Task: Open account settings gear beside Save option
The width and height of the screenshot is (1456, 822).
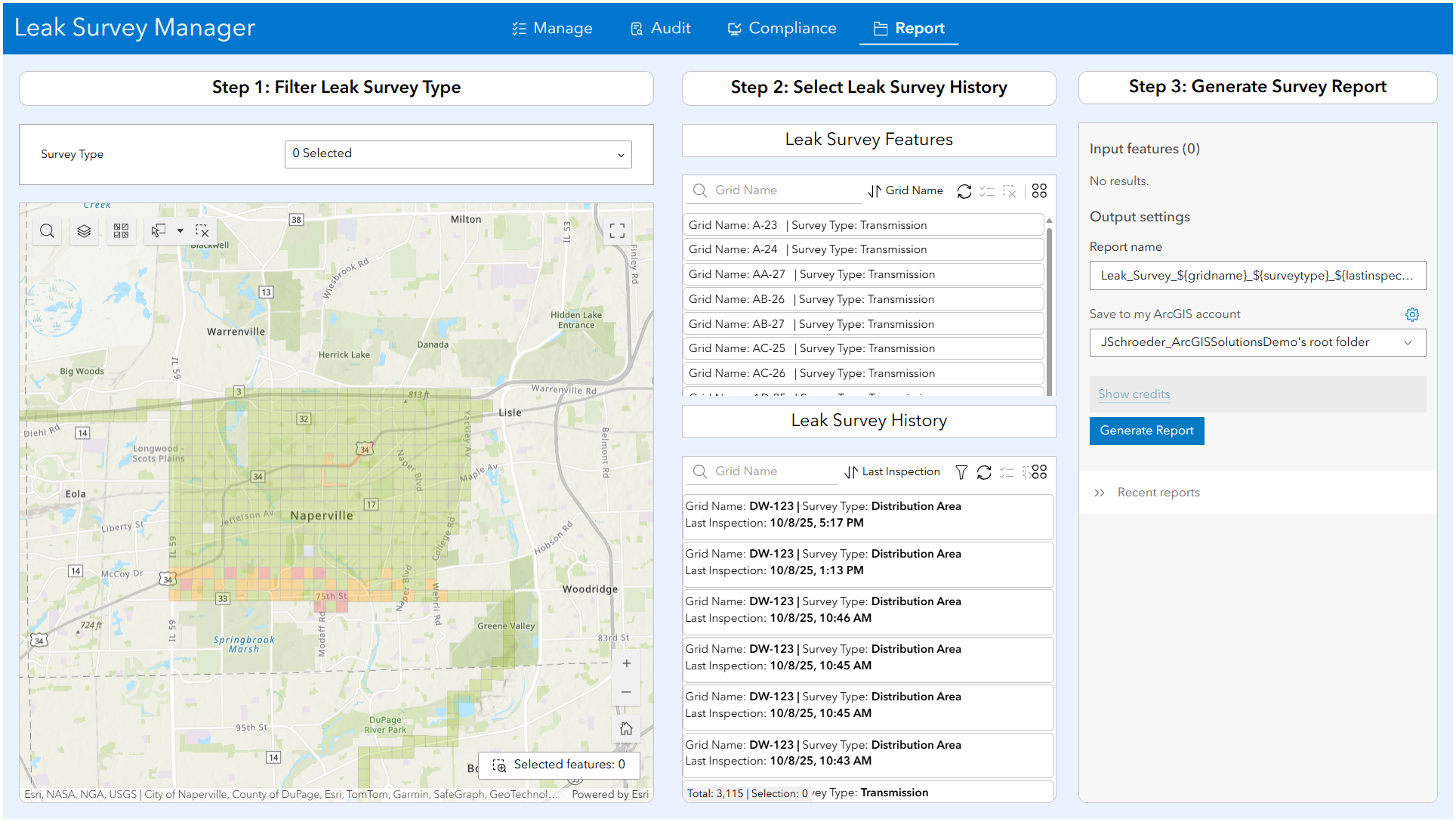Action: point(1412,314)
